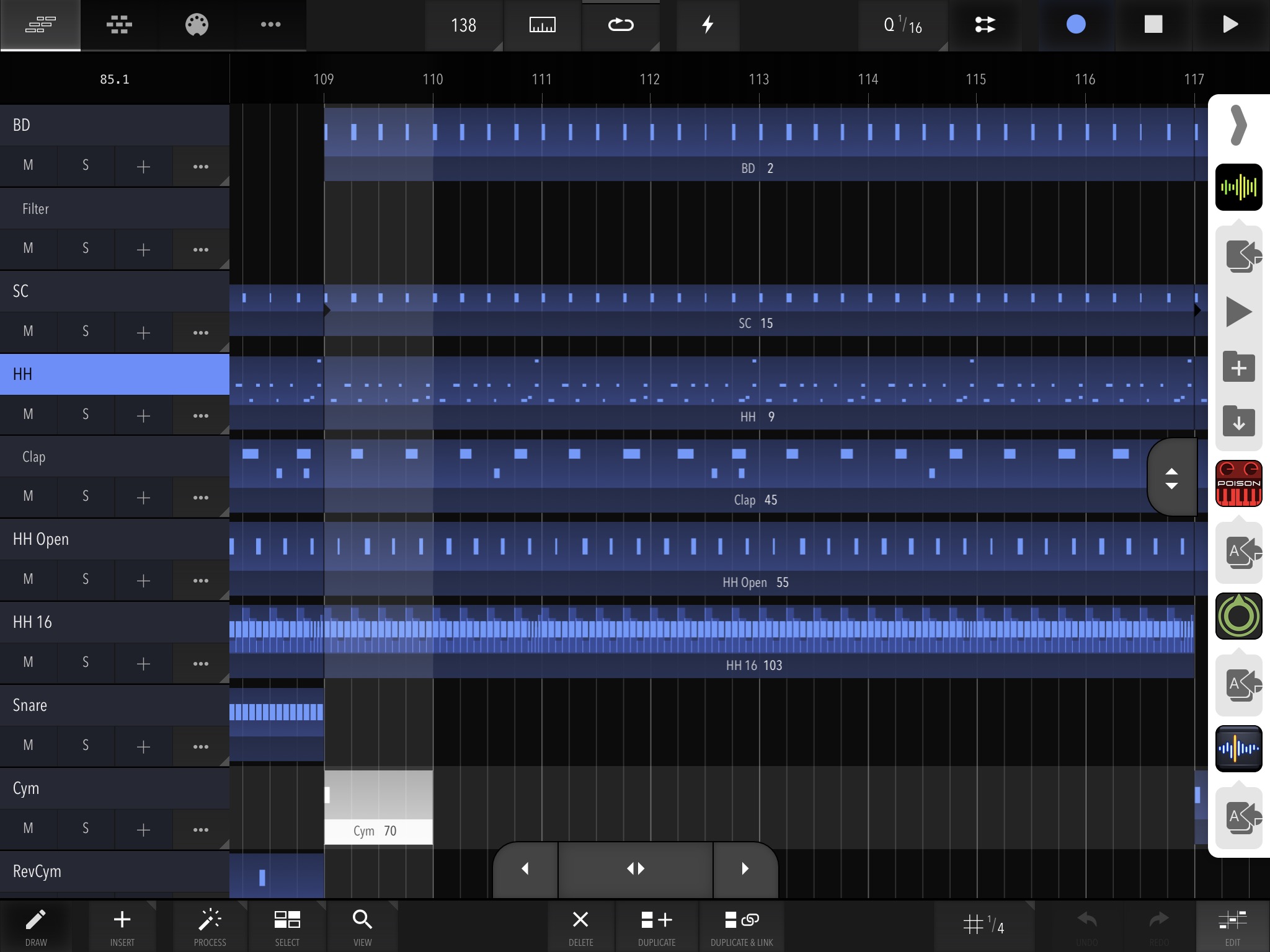Tap the vertical zoom up-down control
Screen dimensions: 1270x952
[x=1171, y=478]
